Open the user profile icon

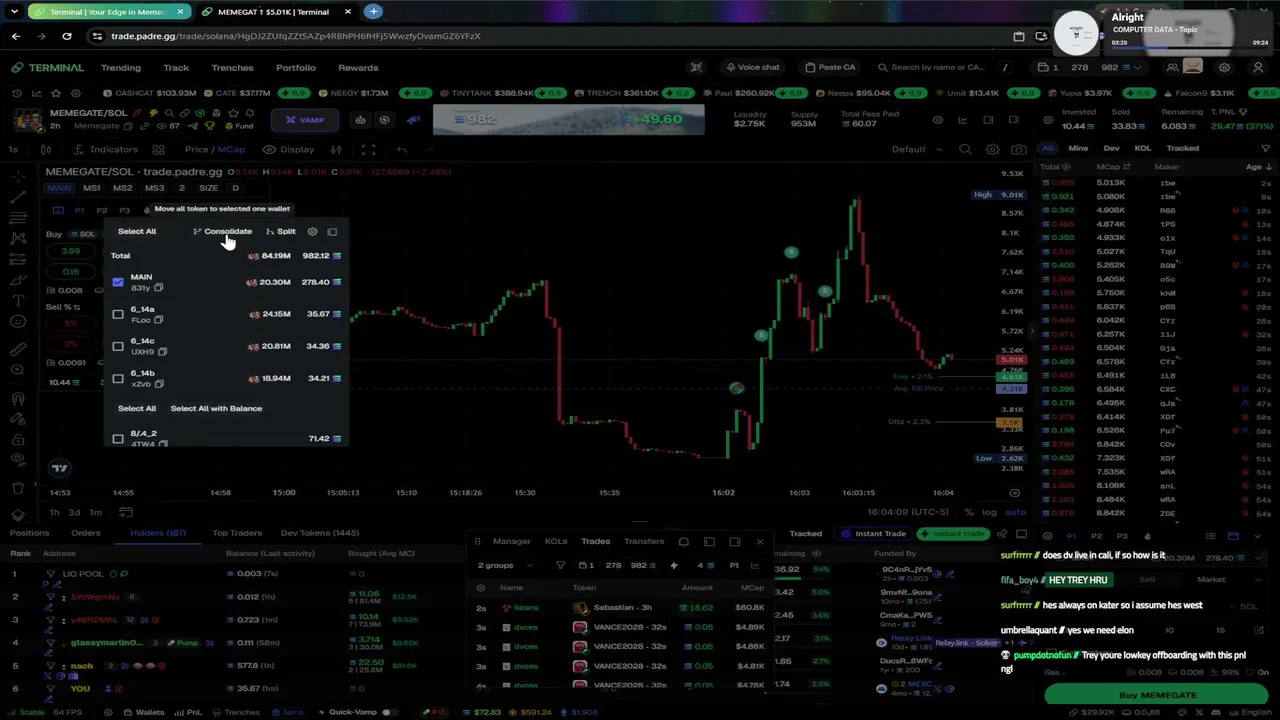click(x=1258, y=67)
